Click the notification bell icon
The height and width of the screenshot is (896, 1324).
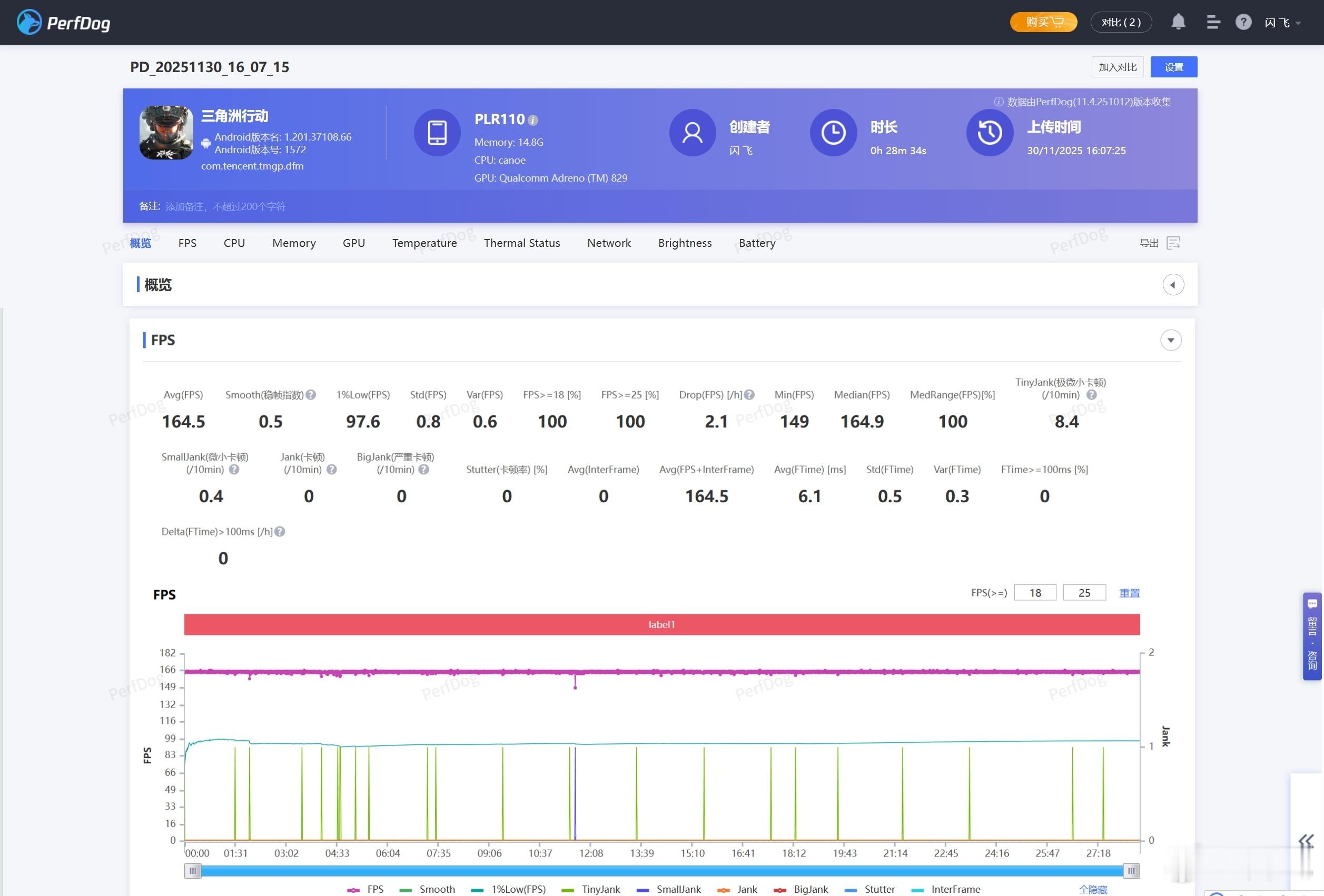pos(1178,22)
